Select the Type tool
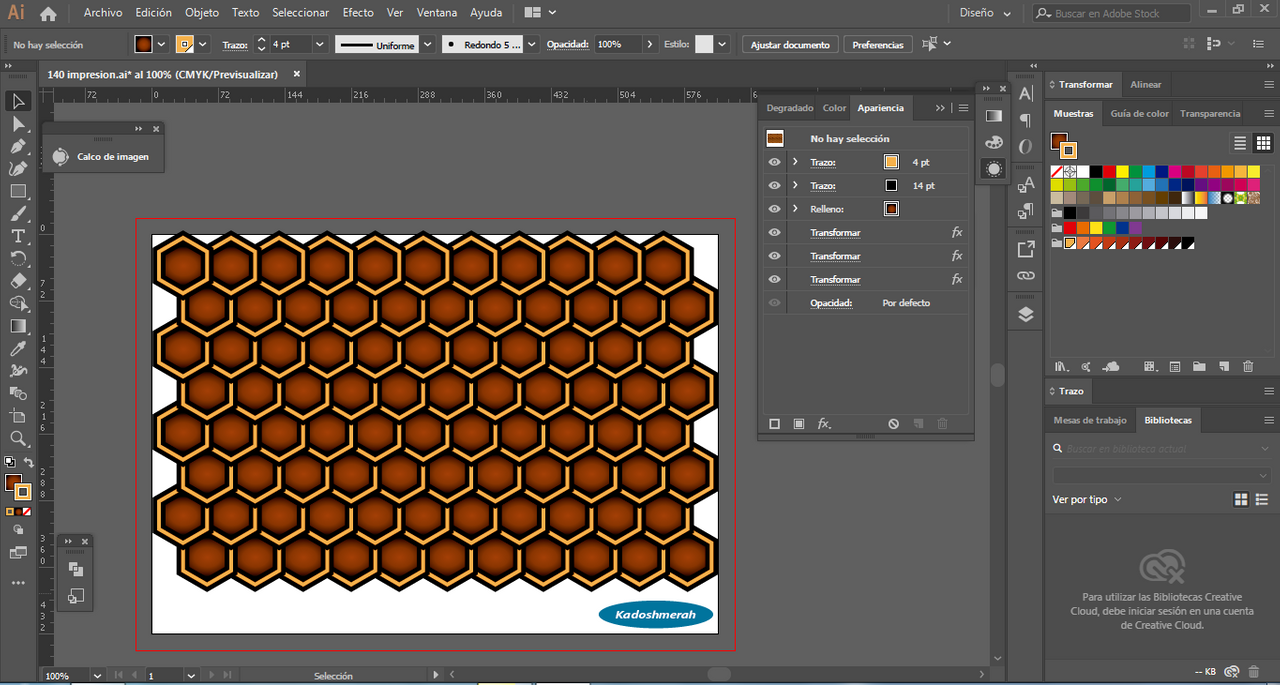 (18, 236)
